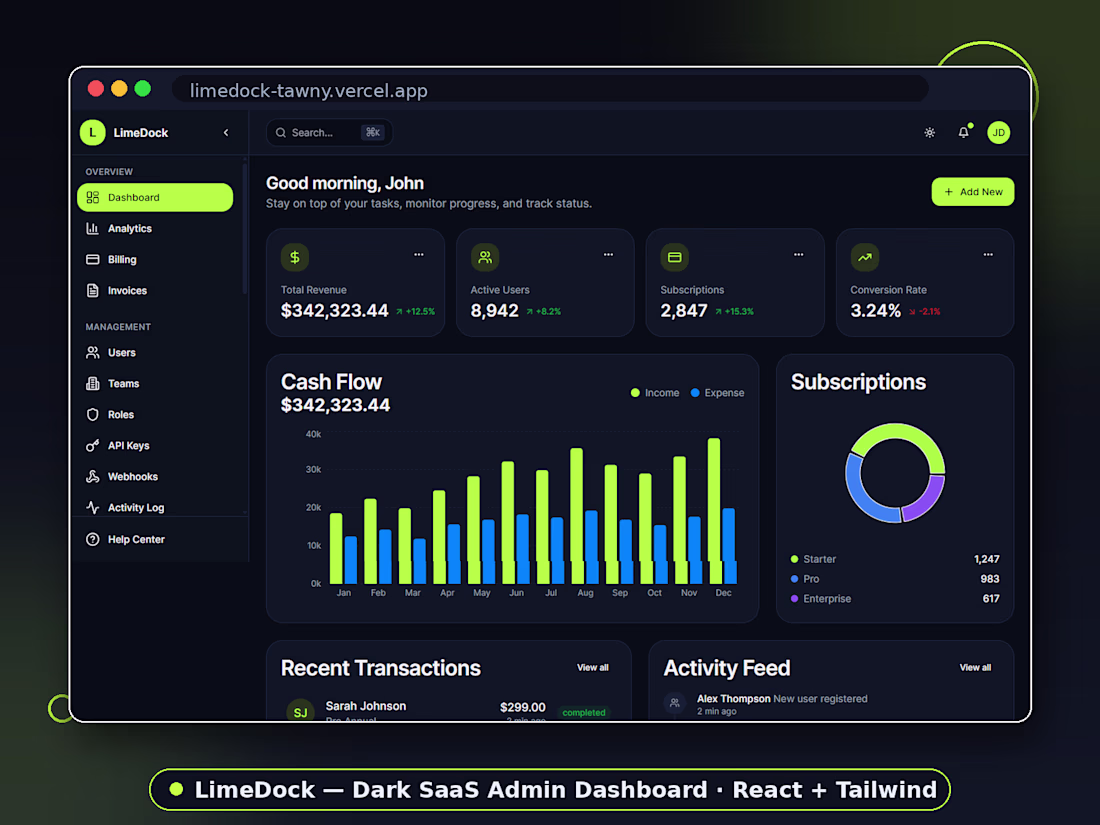
Task: Open Total Revenue card options menu
Action: tap(419, 255)
